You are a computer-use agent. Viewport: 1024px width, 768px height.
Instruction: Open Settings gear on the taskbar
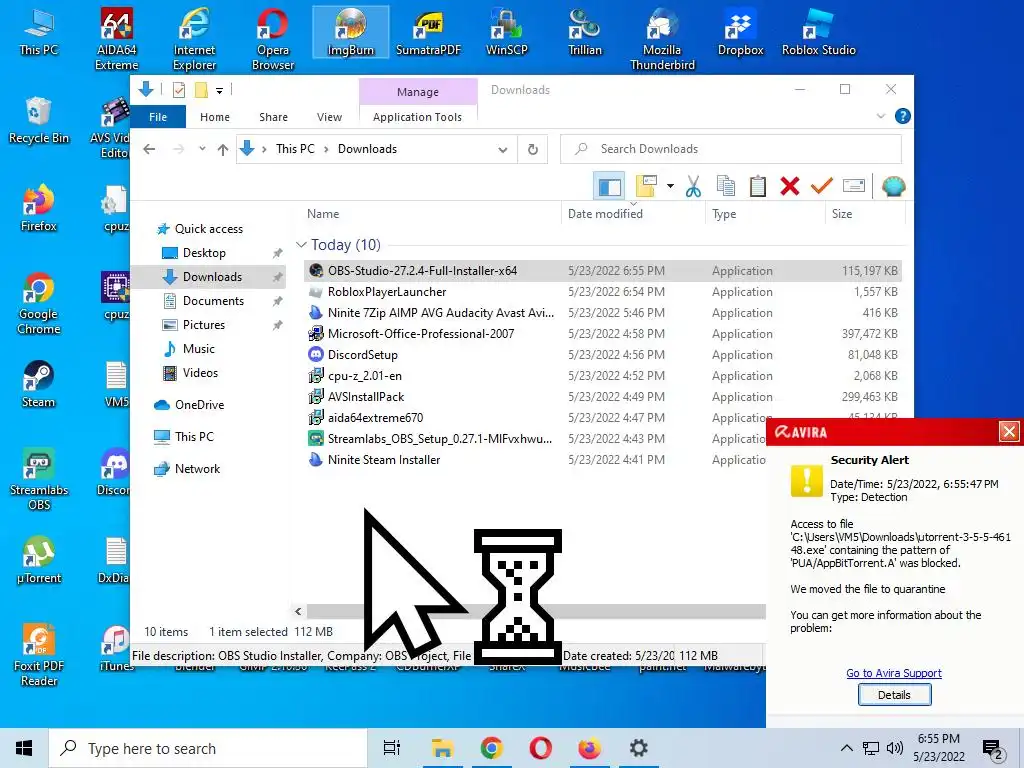click(638, 748)
